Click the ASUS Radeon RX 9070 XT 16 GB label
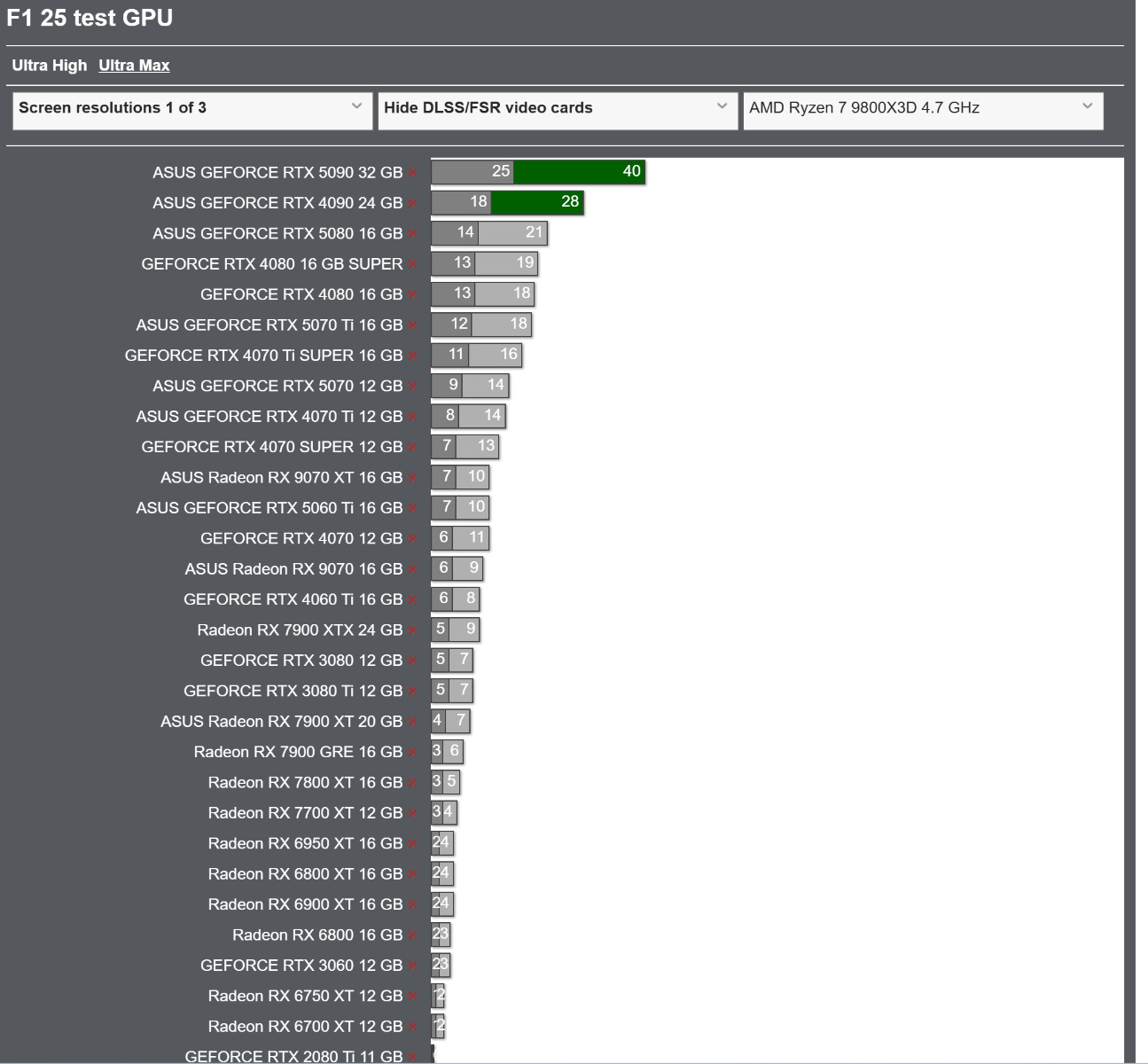Screen dimensions: 1148x1064 coord(282,478)
